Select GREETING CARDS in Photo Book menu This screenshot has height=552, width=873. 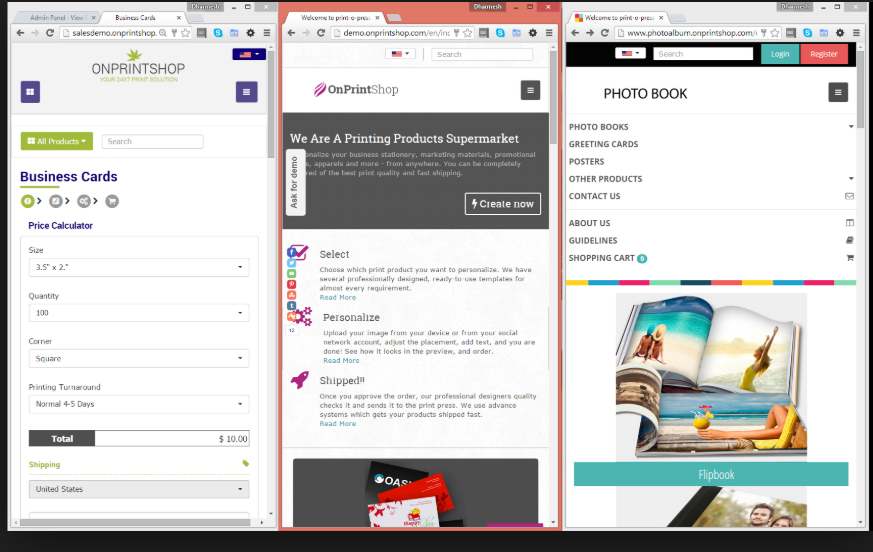(x=604, y=144)
